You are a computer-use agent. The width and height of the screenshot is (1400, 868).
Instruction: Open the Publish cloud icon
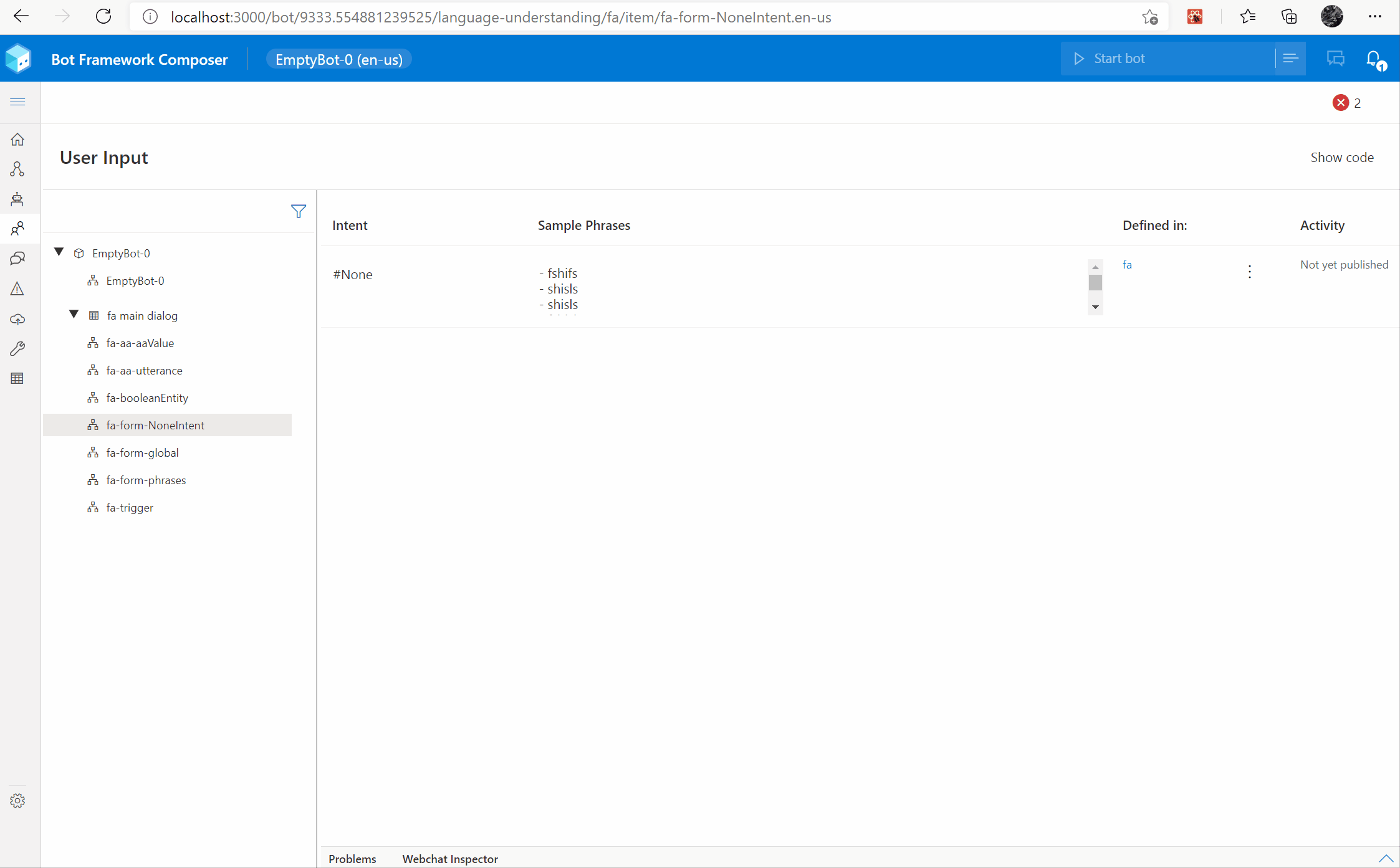point(17,319)
